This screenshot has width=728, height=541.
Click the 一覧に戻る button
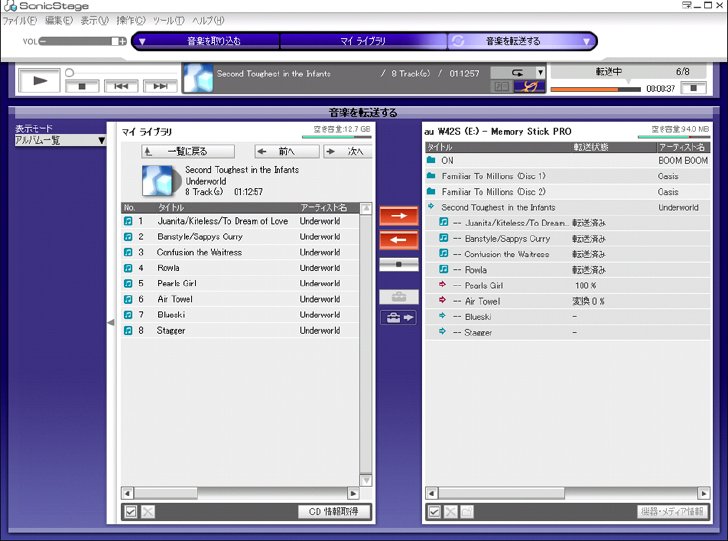188,151
